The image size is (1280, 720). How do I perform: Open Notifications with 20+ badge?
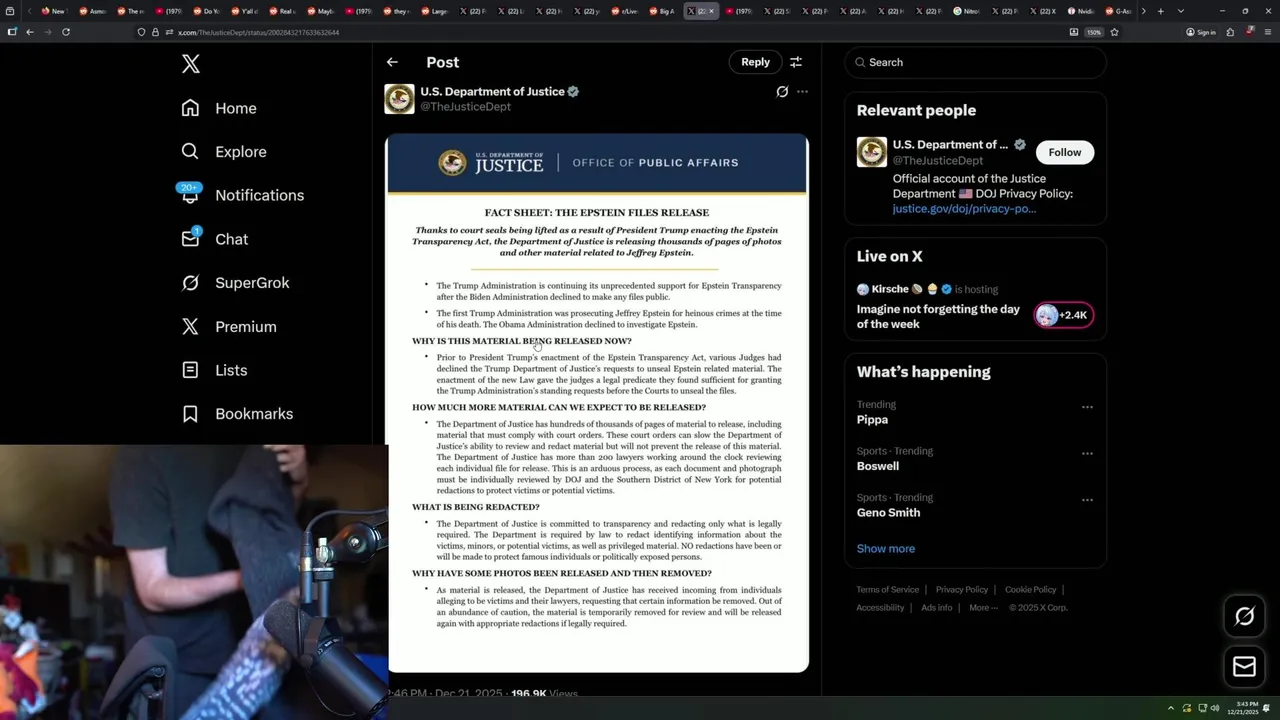tap(242, 195)
